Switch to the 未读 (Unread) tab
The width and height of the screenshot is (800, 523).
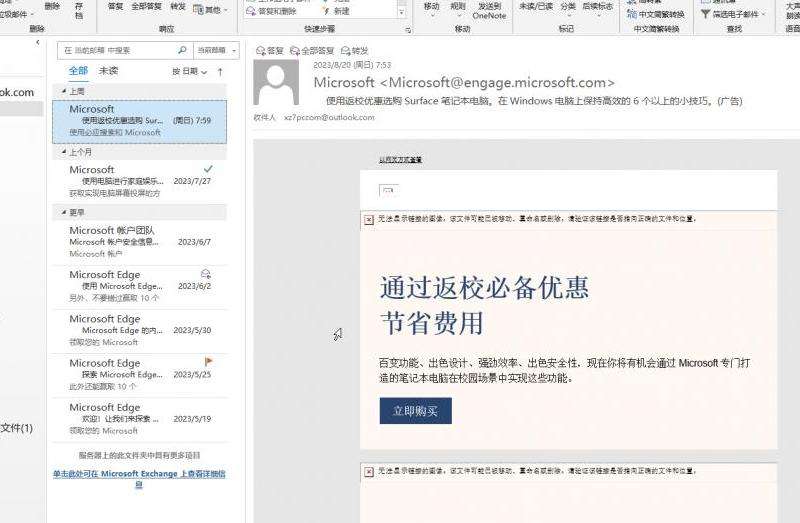point(108,71)
